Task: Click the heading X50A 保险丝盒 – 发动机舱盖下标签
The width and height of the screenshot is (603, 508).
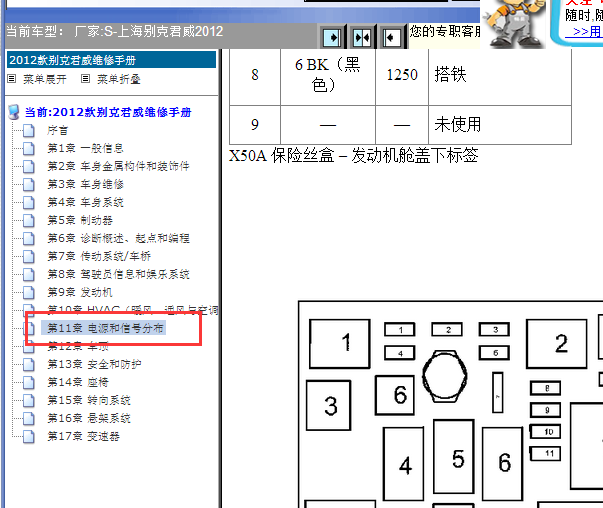Action: pyautogui.click(x=353, y=155)
